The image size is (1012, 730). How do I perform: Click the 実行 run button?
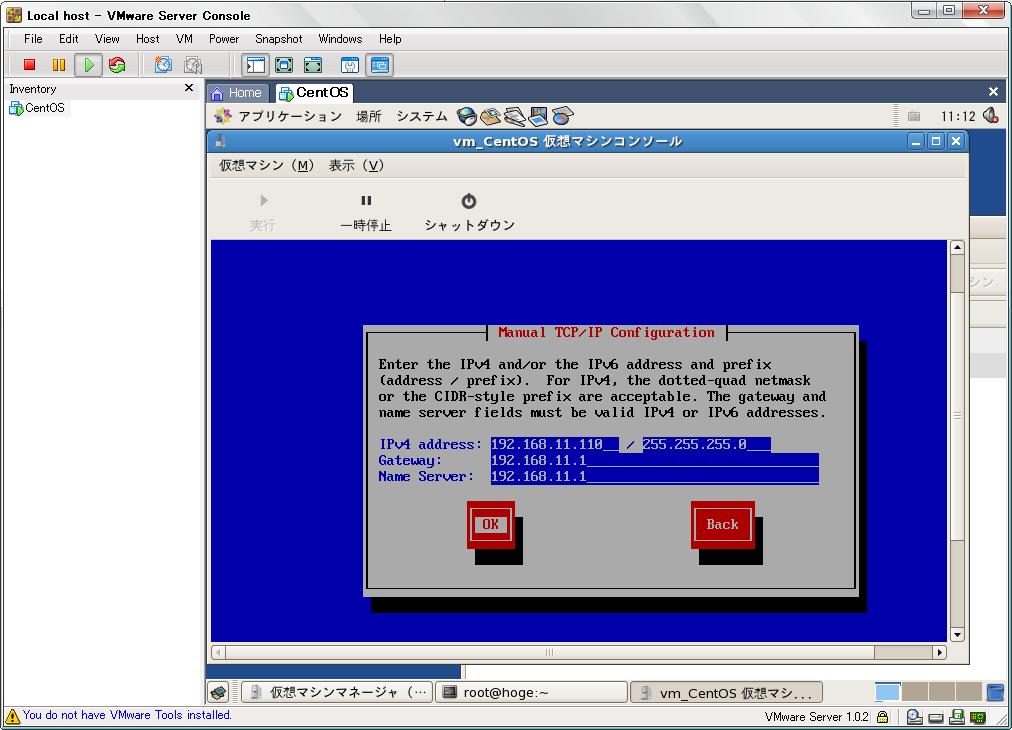[x=263, y=212]
